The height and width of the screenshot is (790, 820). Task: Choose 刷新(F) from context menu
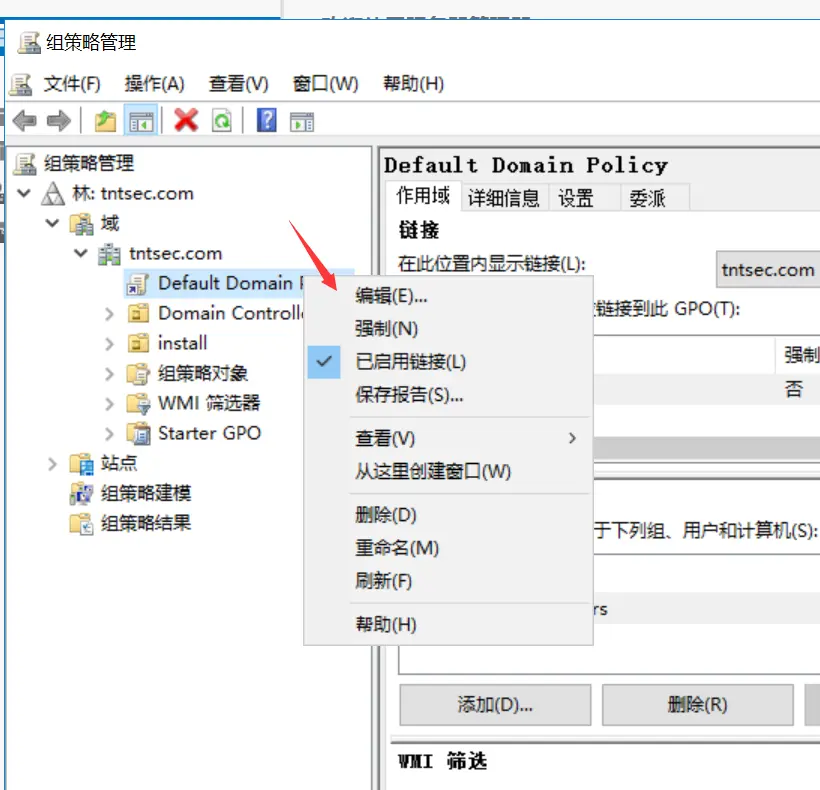(x=448, y=581)
